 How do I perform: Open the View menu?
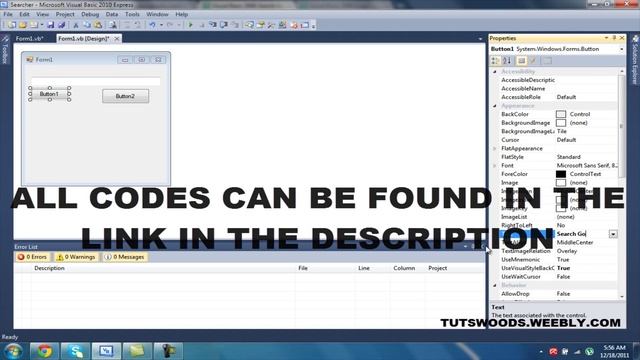pos(42,14)
